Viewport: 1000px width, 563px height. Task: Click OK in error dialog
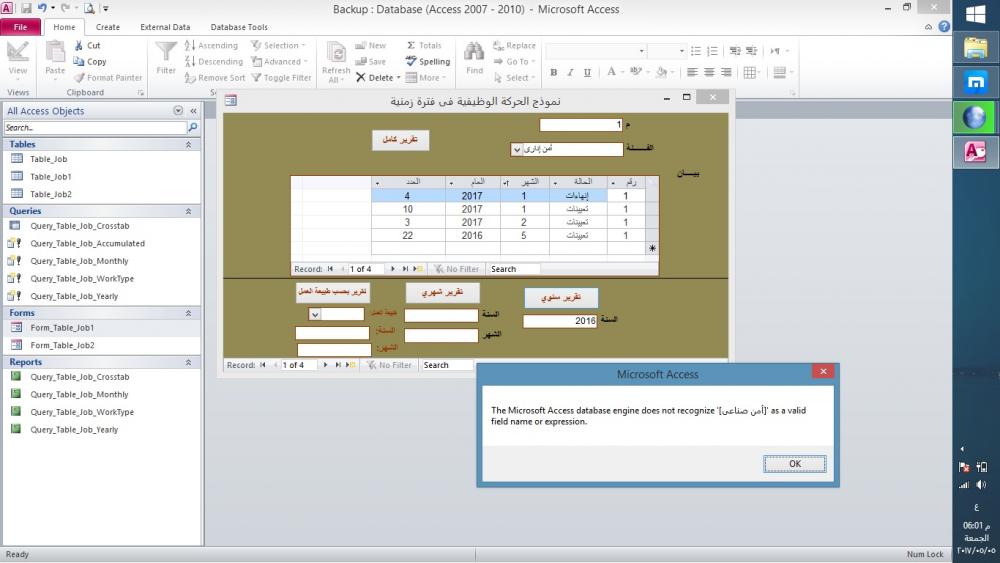pyautogui.click(x=795, y=464)
